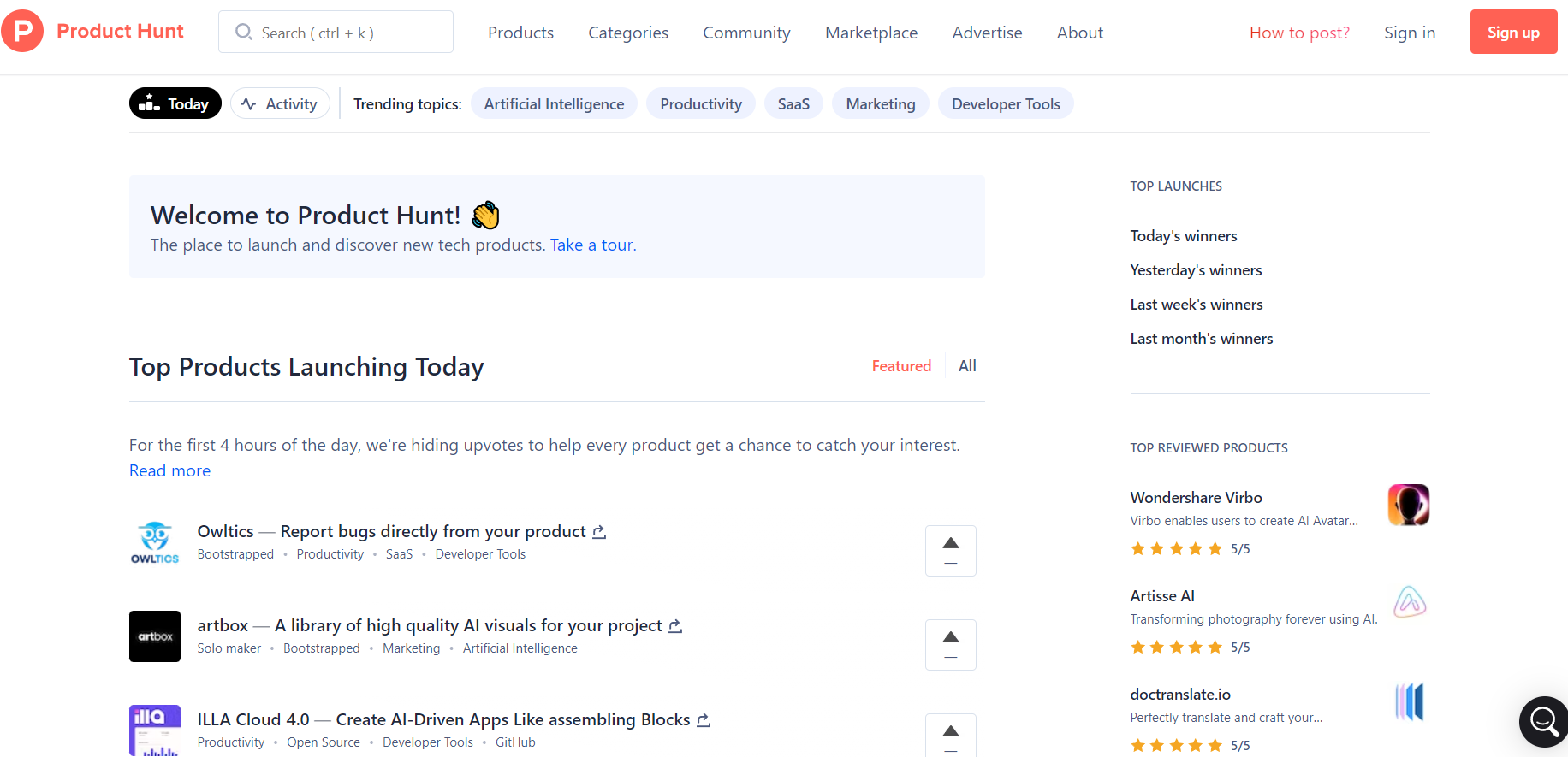Click the Sign in link

(x=1410, y=33)
